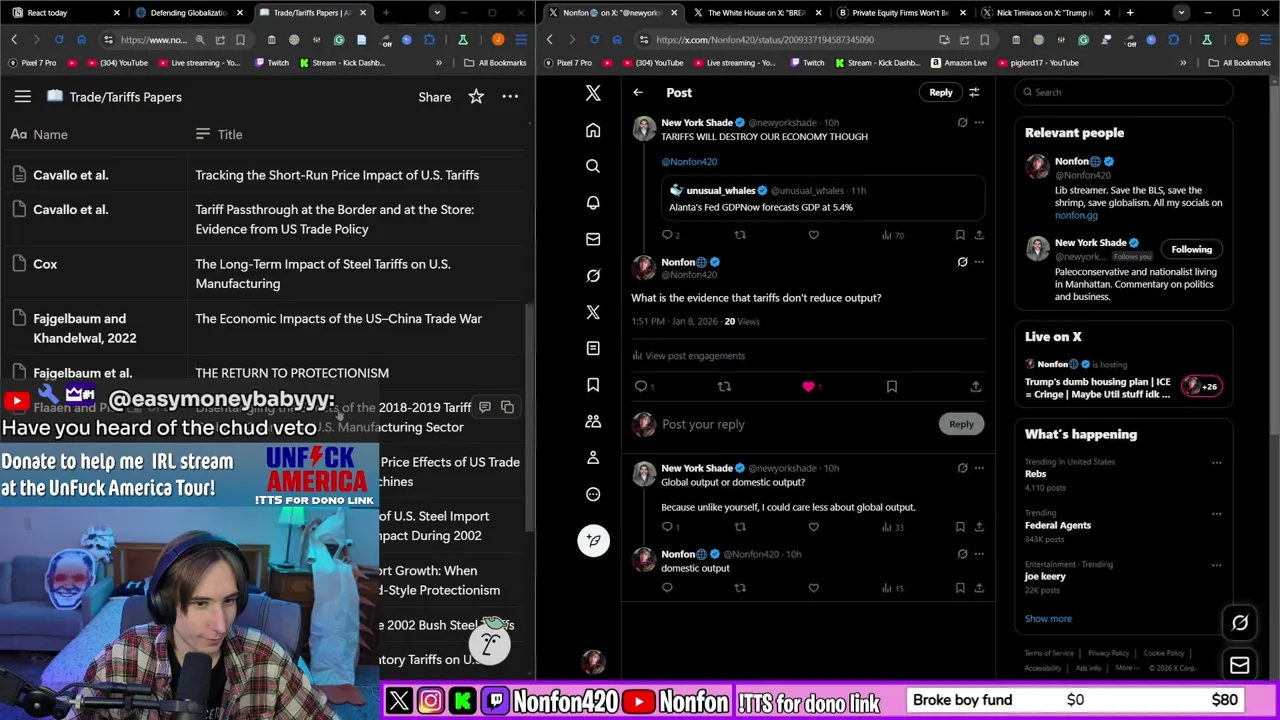
Task: Open the Amazon Live bookmark in the right browser
Action: coord(958,63)
